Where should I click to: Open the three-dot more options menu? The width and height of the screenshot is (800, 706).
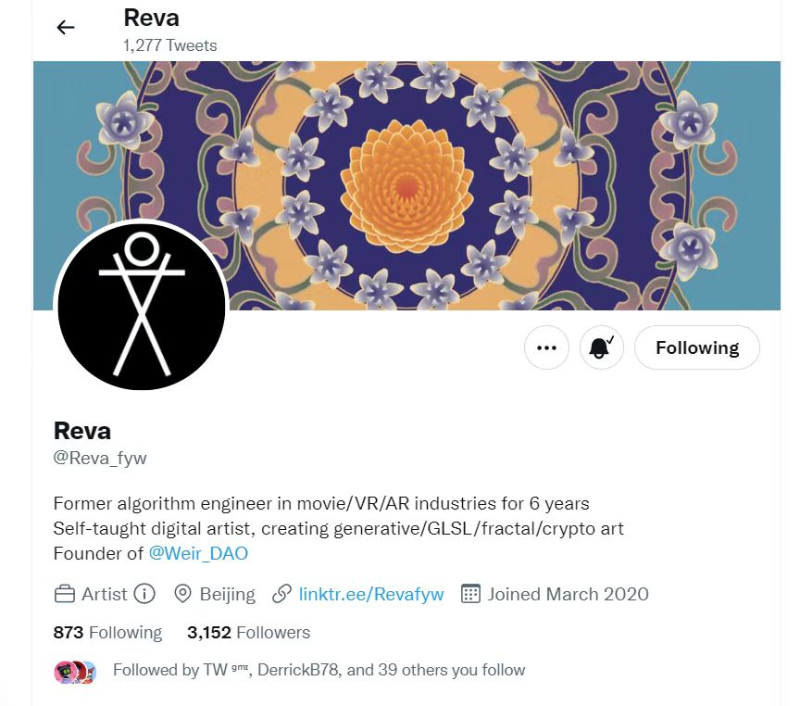pos(546,348)
